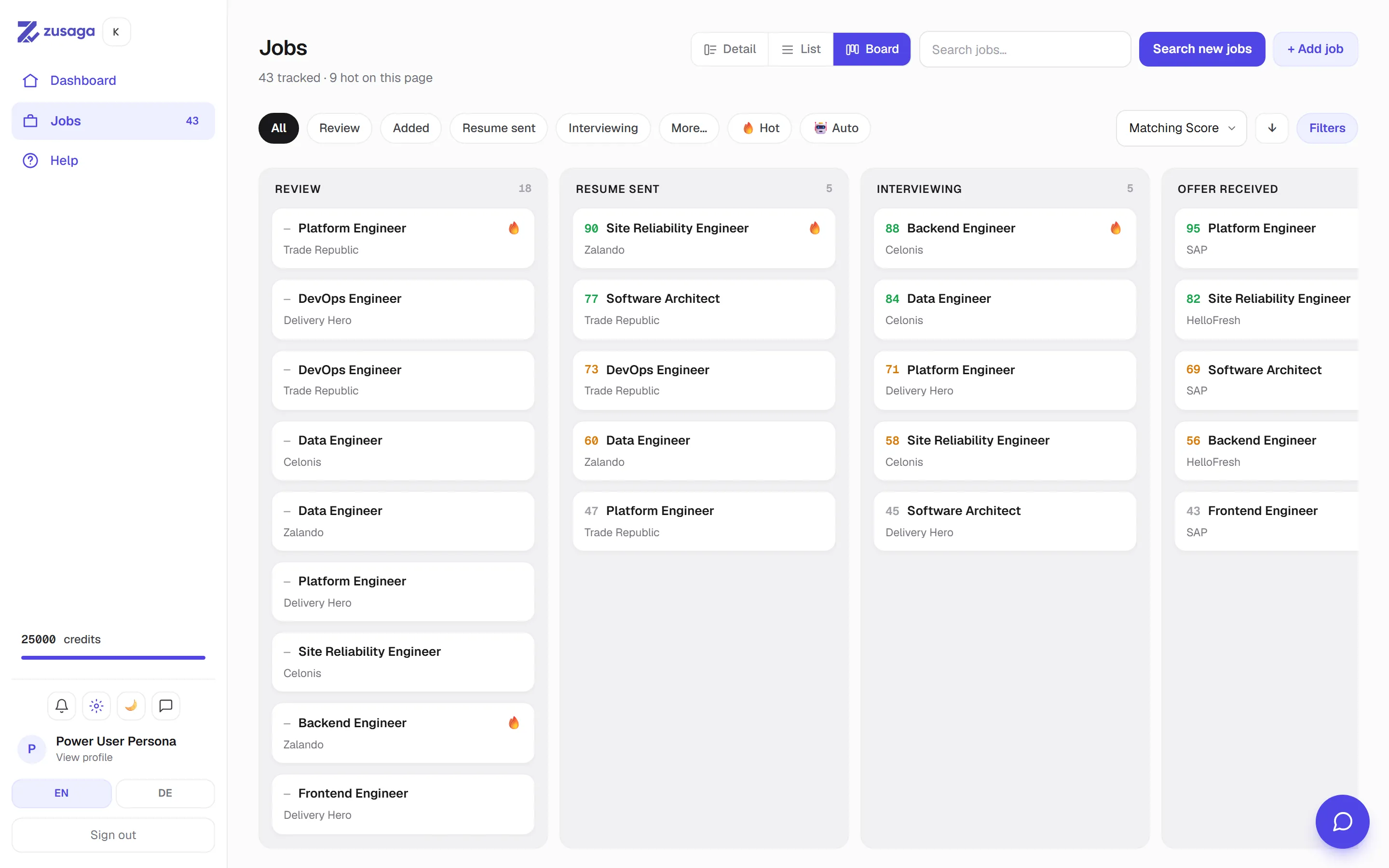Switch to Detail view
Viewport: 1389px width, 868px height.
pyautogui.click(x=730, y=49)
